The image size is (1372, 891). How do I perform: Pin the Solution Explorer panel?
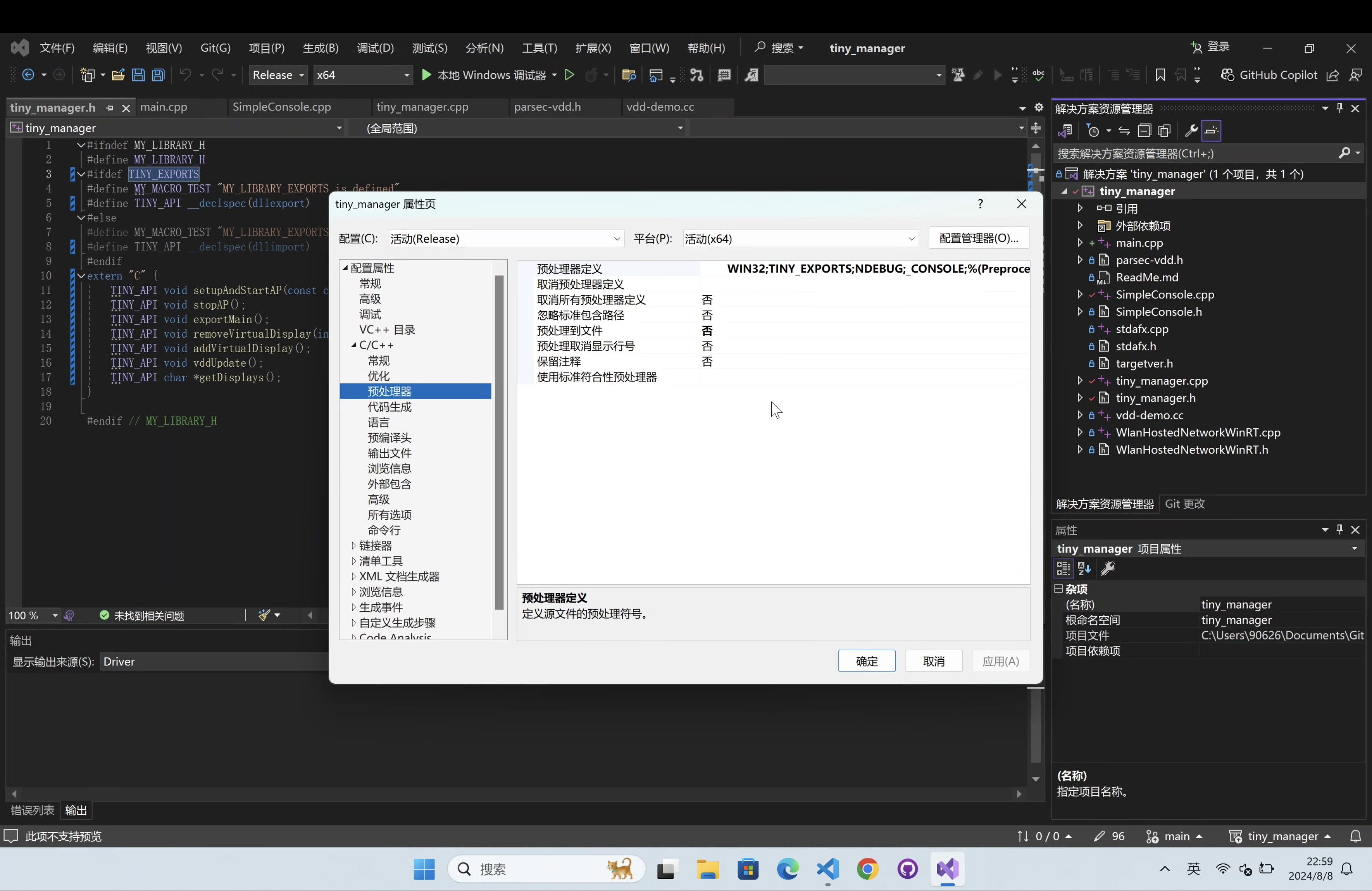point(1340,108)
